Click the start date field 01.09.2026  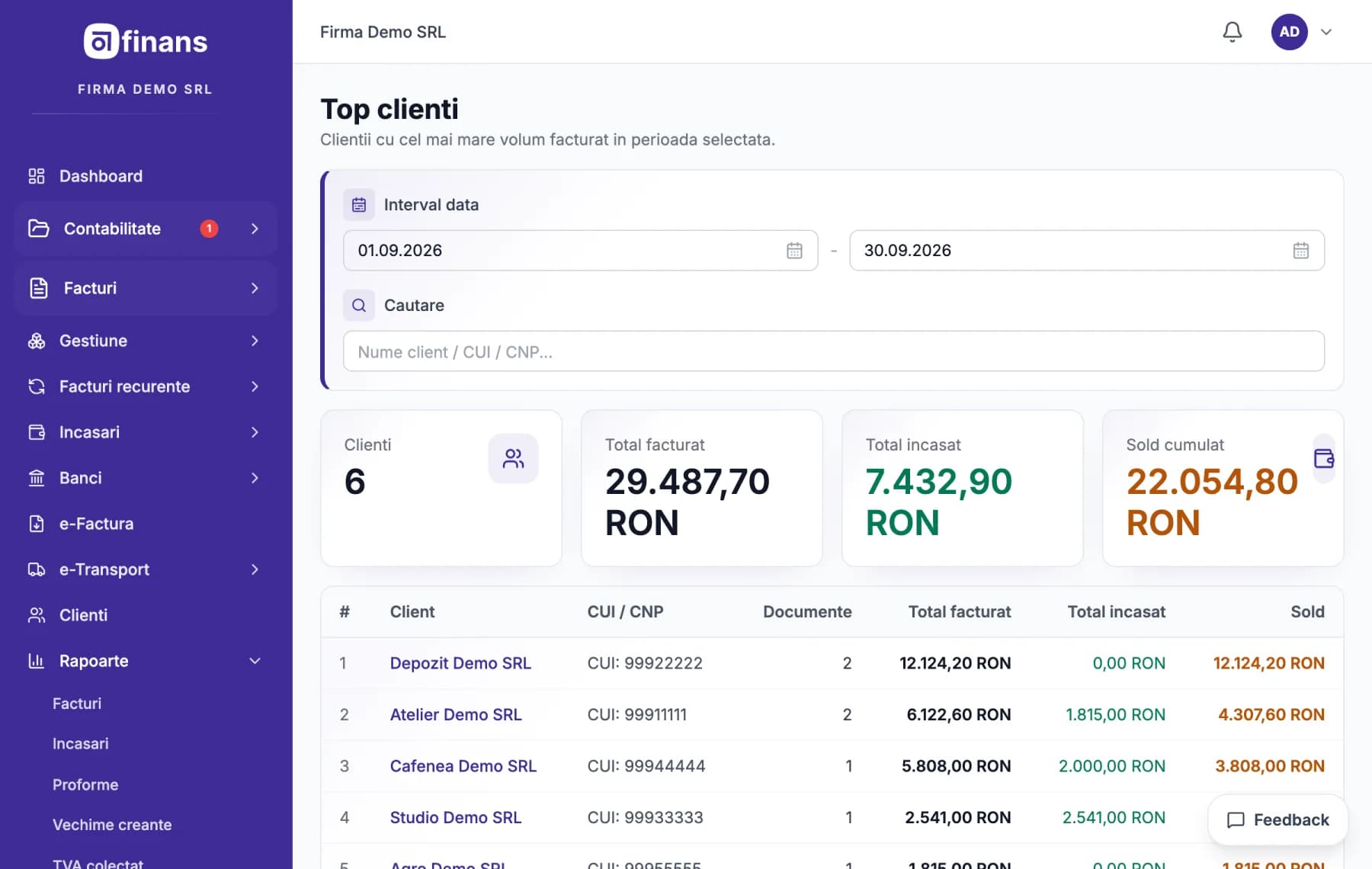[x=580, y=250]
